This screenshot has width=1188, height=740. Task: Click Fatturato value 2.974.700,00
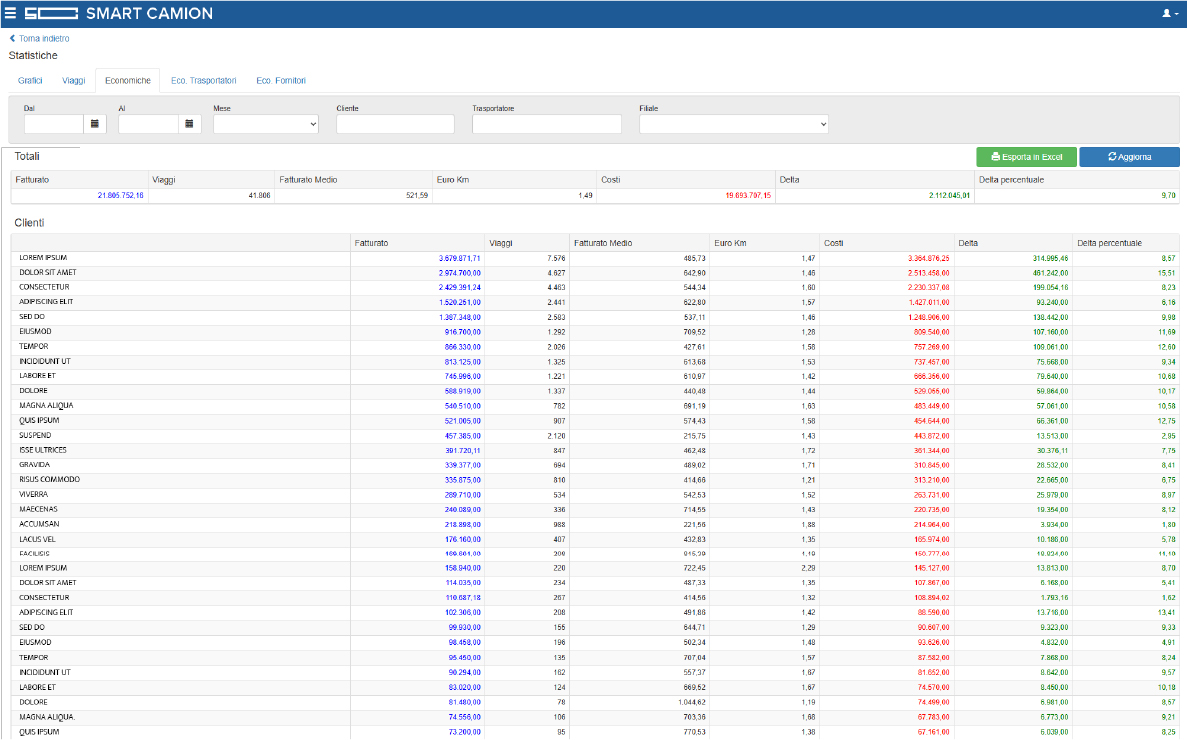(459, 273)
